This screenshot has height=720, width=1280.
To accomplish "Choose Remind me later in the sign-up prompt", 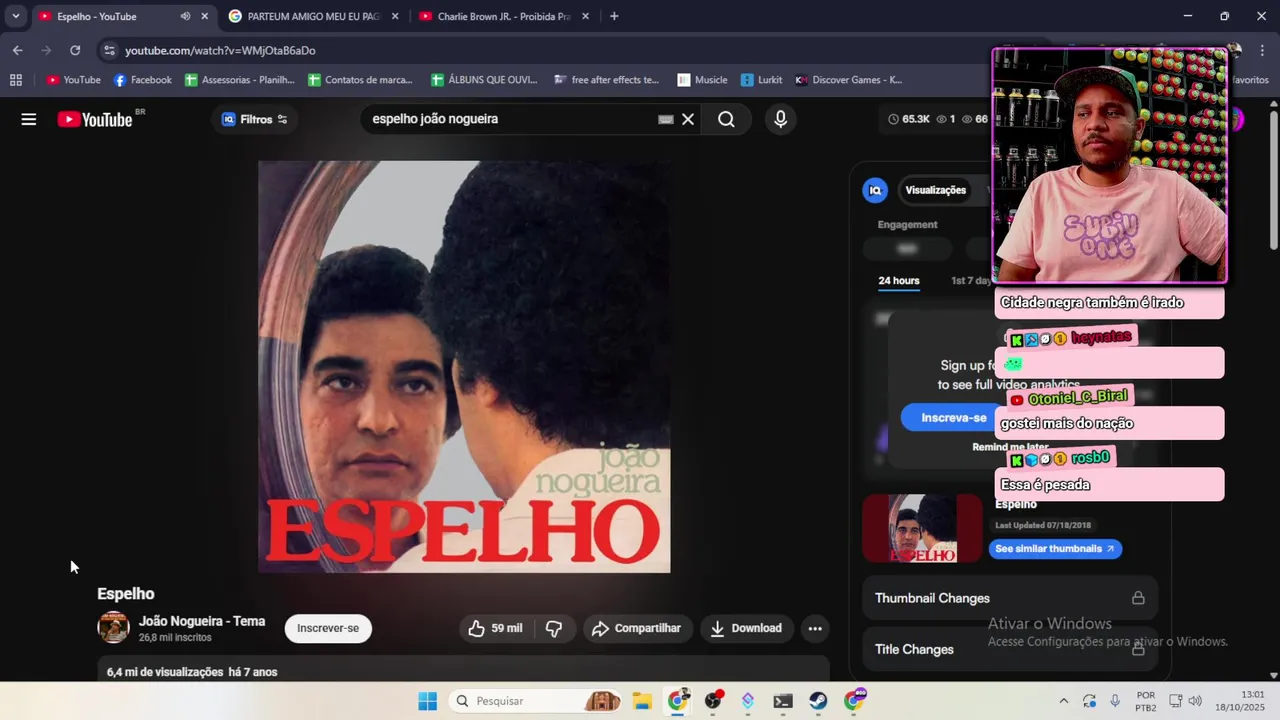I will tap(1010, 447).
